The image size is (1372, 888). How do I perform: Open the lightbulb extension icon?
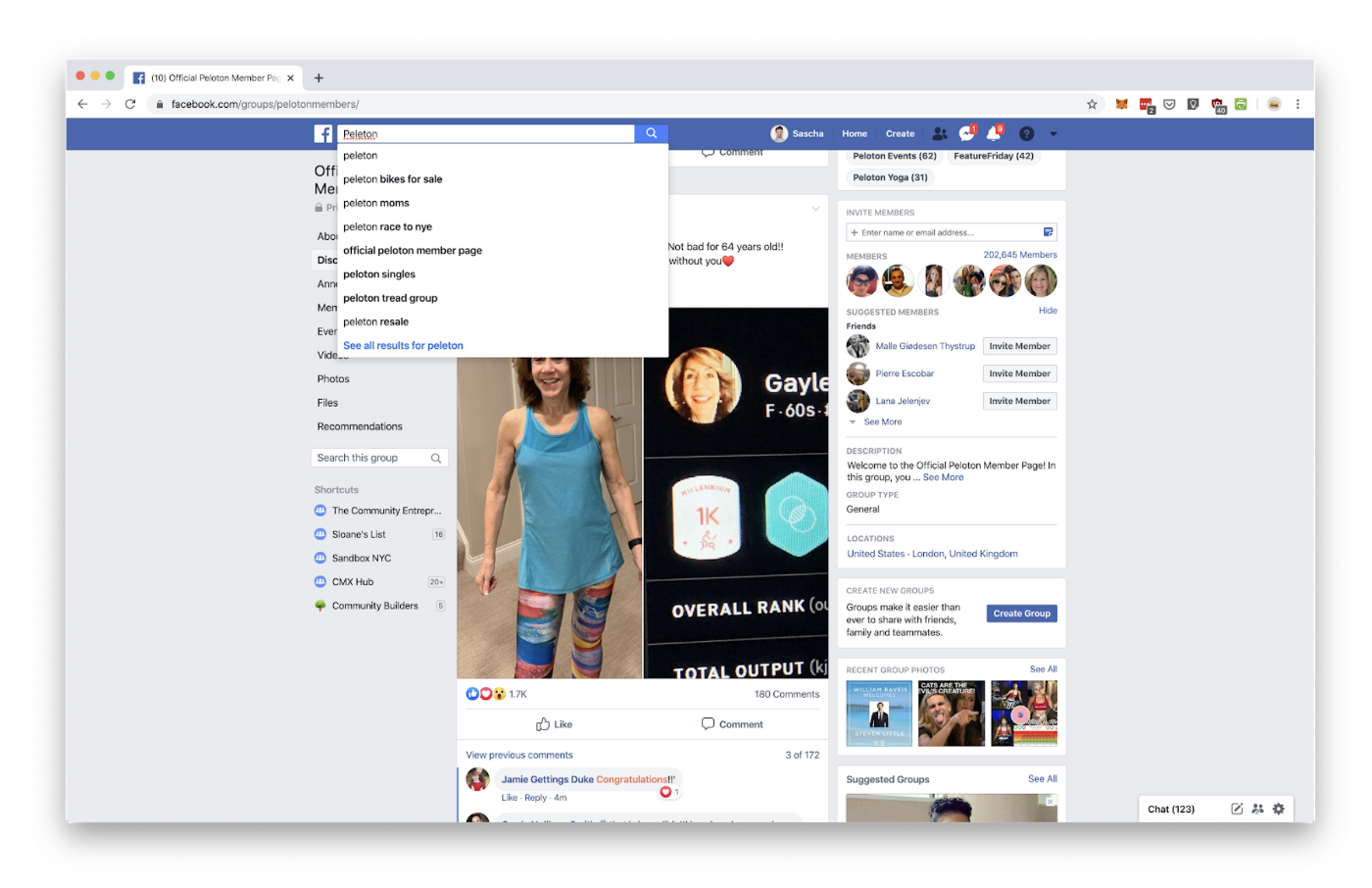click(1193, 104)
